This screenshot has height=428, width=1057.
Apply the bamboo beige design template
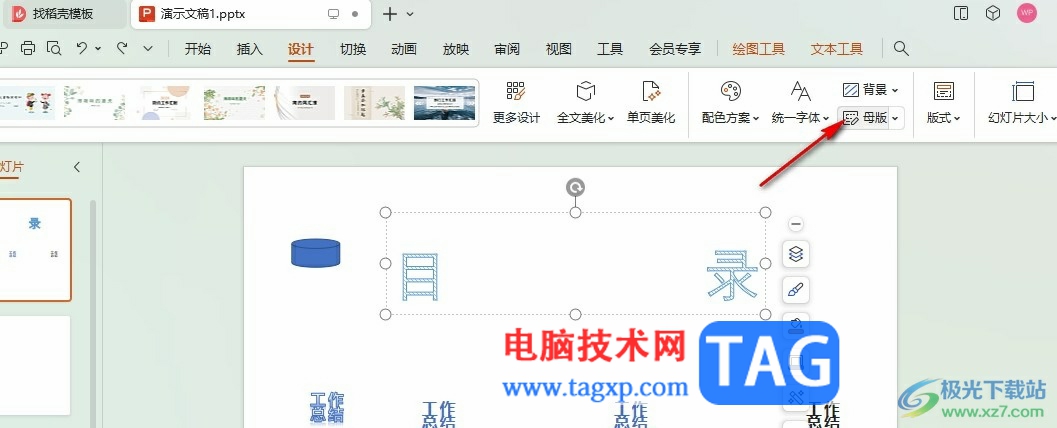[375, 102]
